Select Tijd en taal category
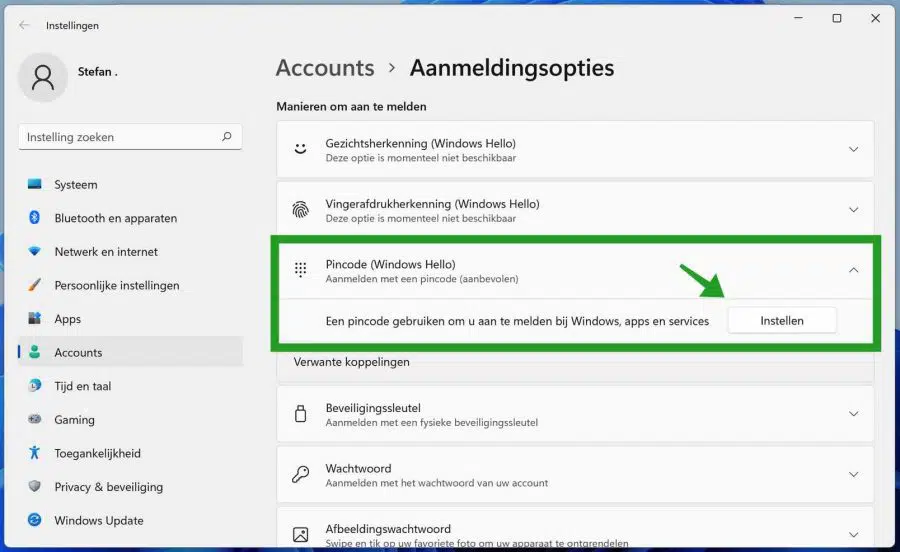The image size is (900, 552). coord(130,386)
